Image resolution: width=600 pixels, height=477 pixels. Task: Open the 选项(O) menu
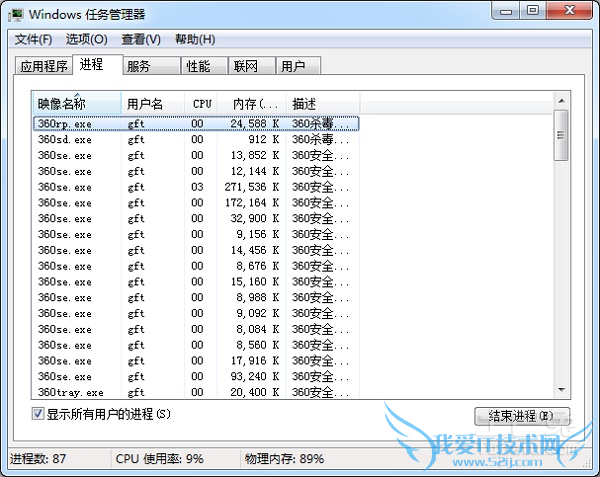tap(86, 39)
